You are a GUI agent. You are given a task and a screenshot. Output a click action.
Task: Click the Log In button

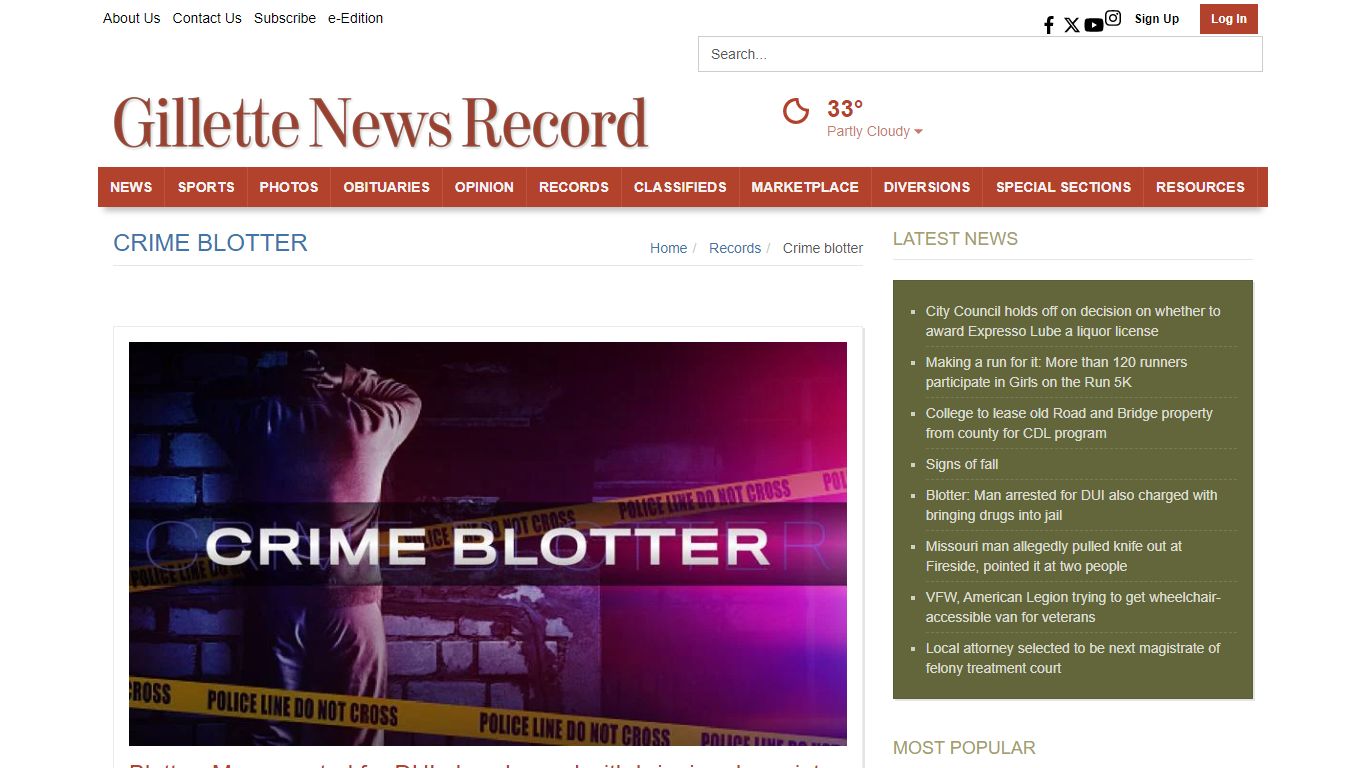(1229, 19)
